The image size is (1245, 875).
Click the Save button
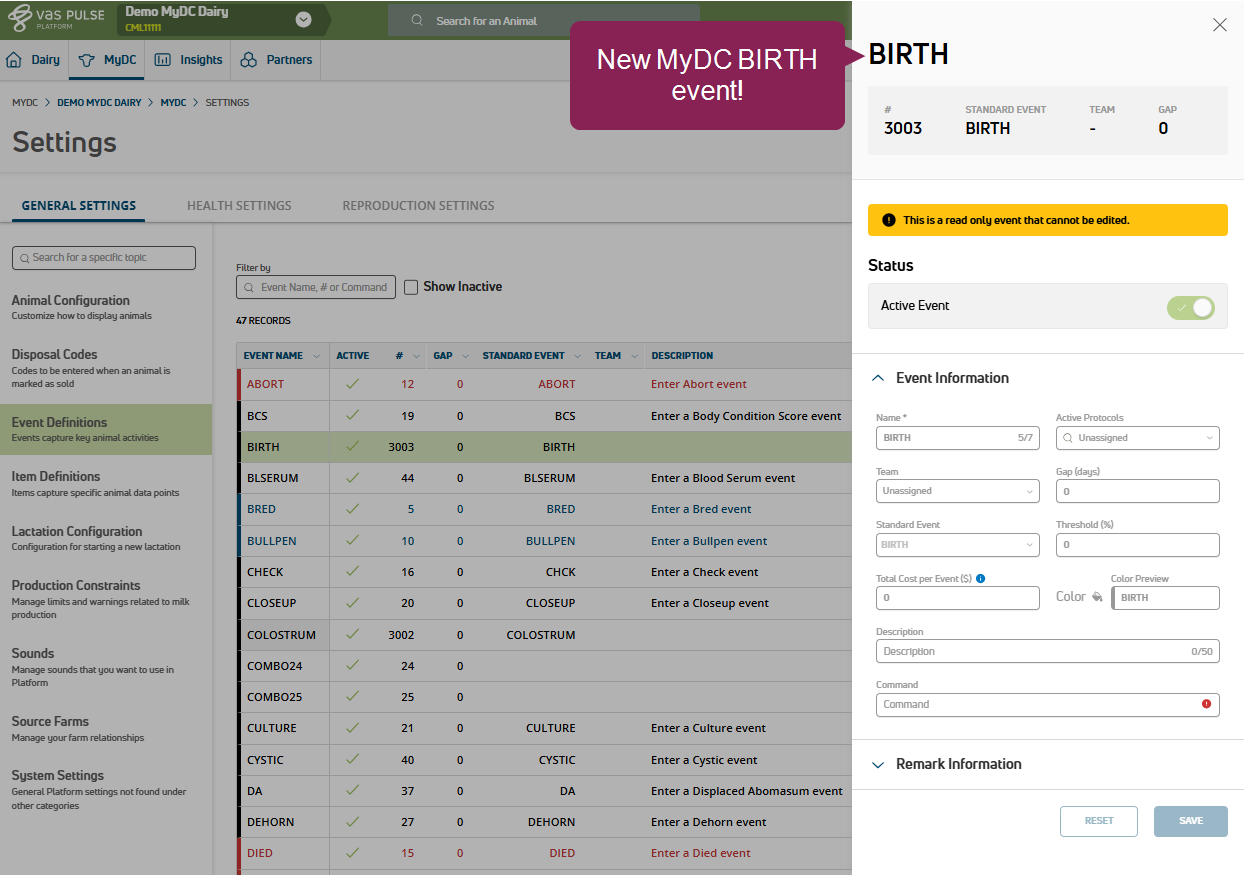1190,821
